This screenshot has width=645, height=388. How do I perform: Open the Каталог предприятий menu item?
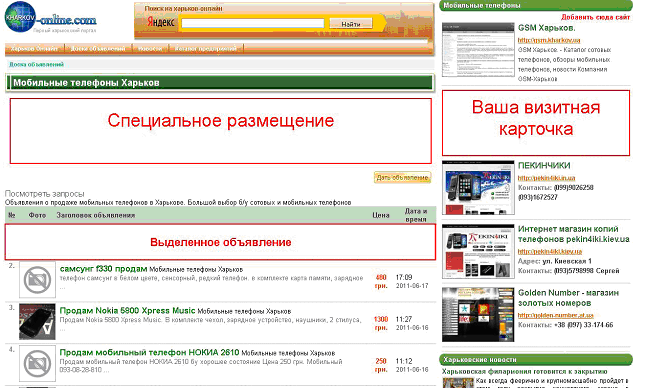point(206,49)
